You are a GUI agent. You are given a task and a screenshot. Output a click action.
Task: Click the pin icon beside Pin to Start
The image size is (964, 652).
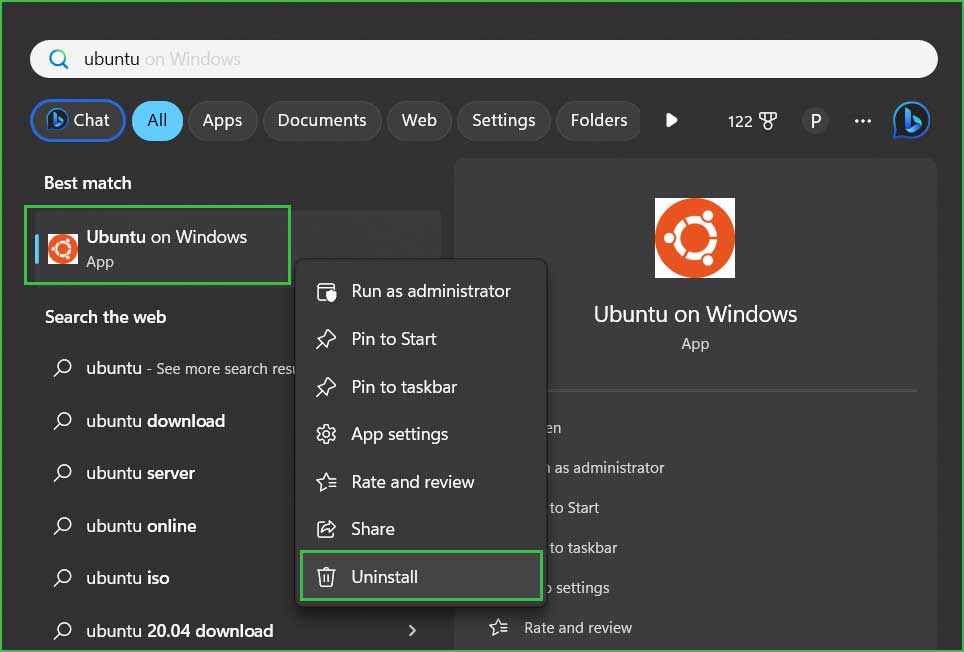tap(326, 339)
